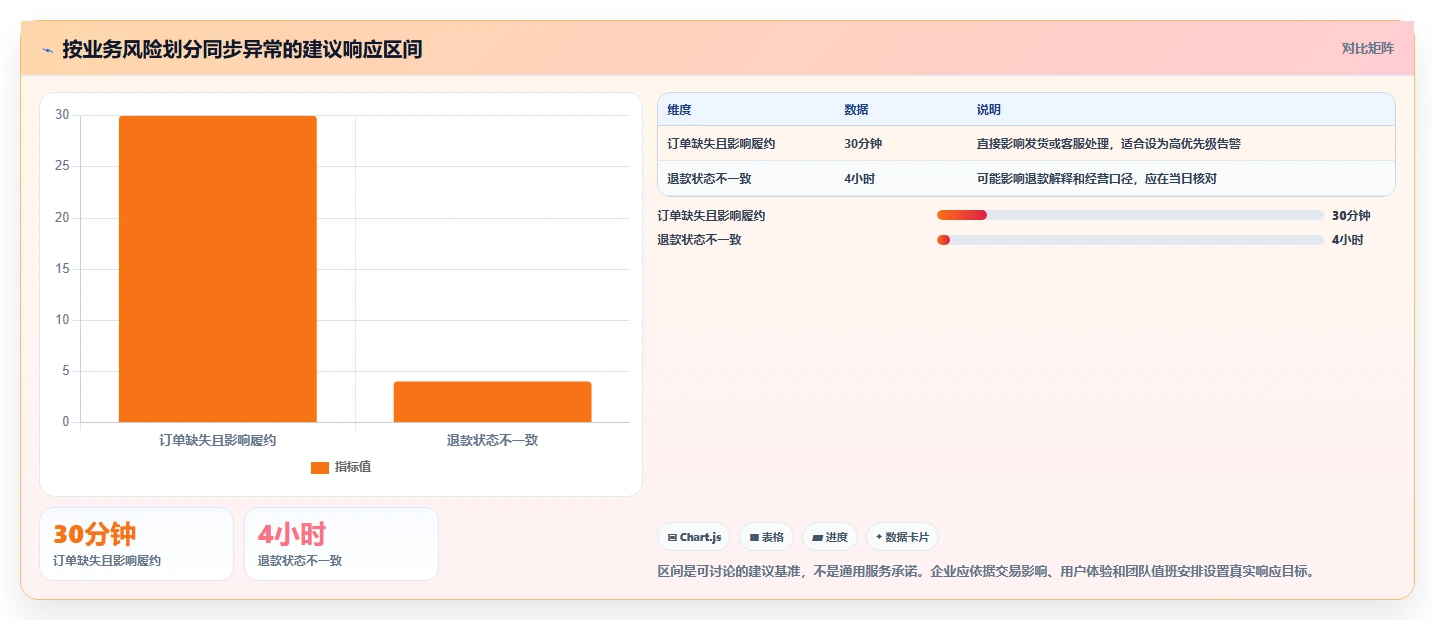Click description 直接影响发货或客服处理

pos(1108,144)
